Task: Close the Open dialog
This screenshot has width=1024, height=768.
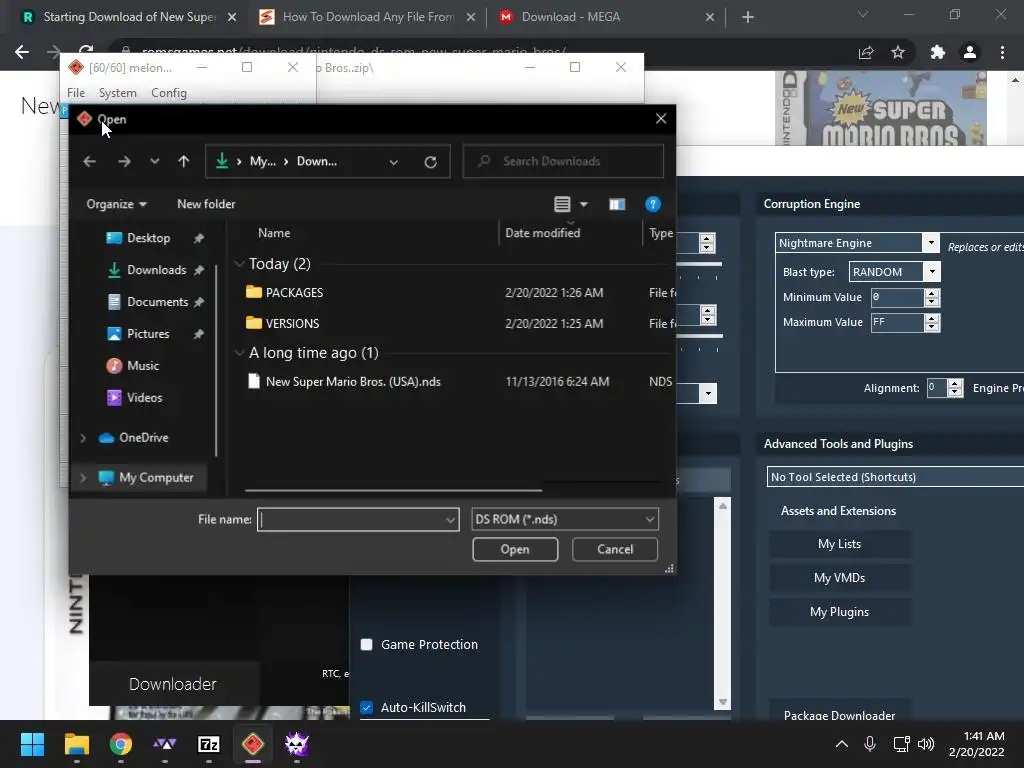Action: 661,118
